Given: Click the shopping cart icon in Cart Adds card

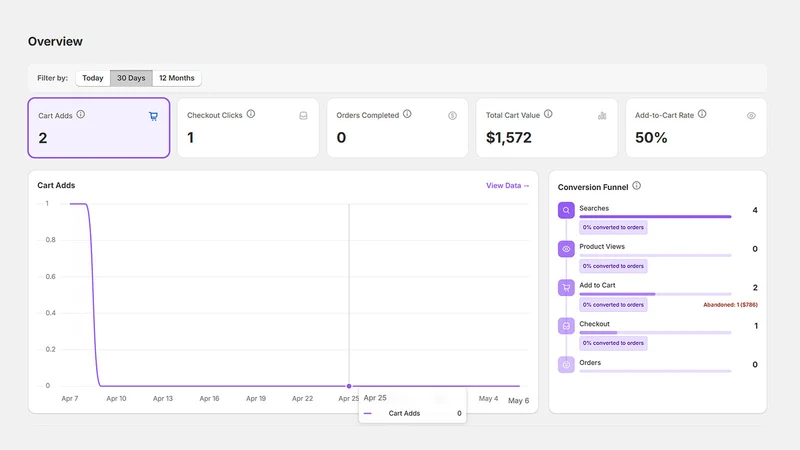Looking at the screenshot, I should tap(153, 116).
